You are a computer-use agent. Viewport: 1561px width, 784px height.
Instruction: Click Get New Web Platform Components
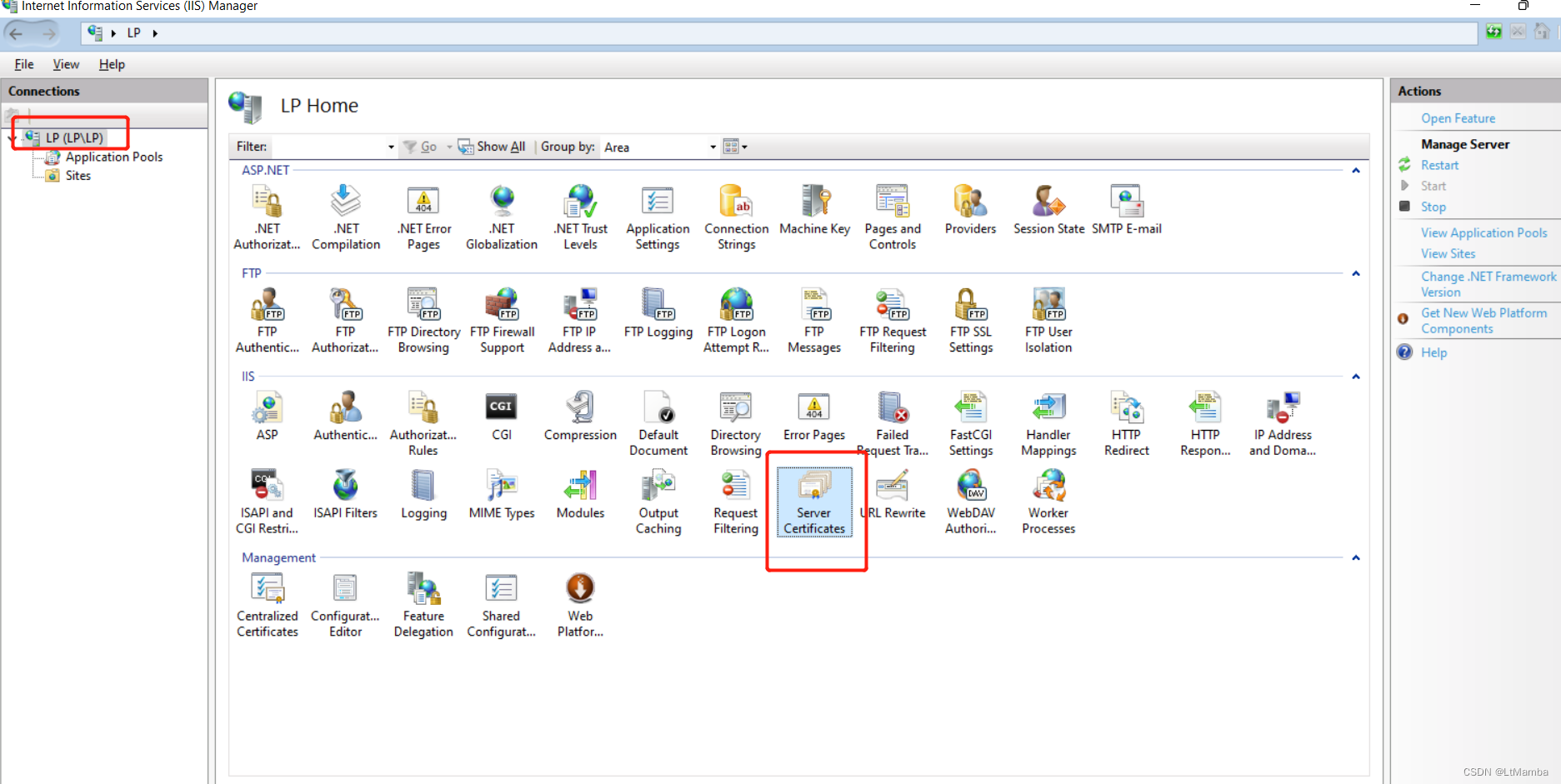click(1483, 321)
